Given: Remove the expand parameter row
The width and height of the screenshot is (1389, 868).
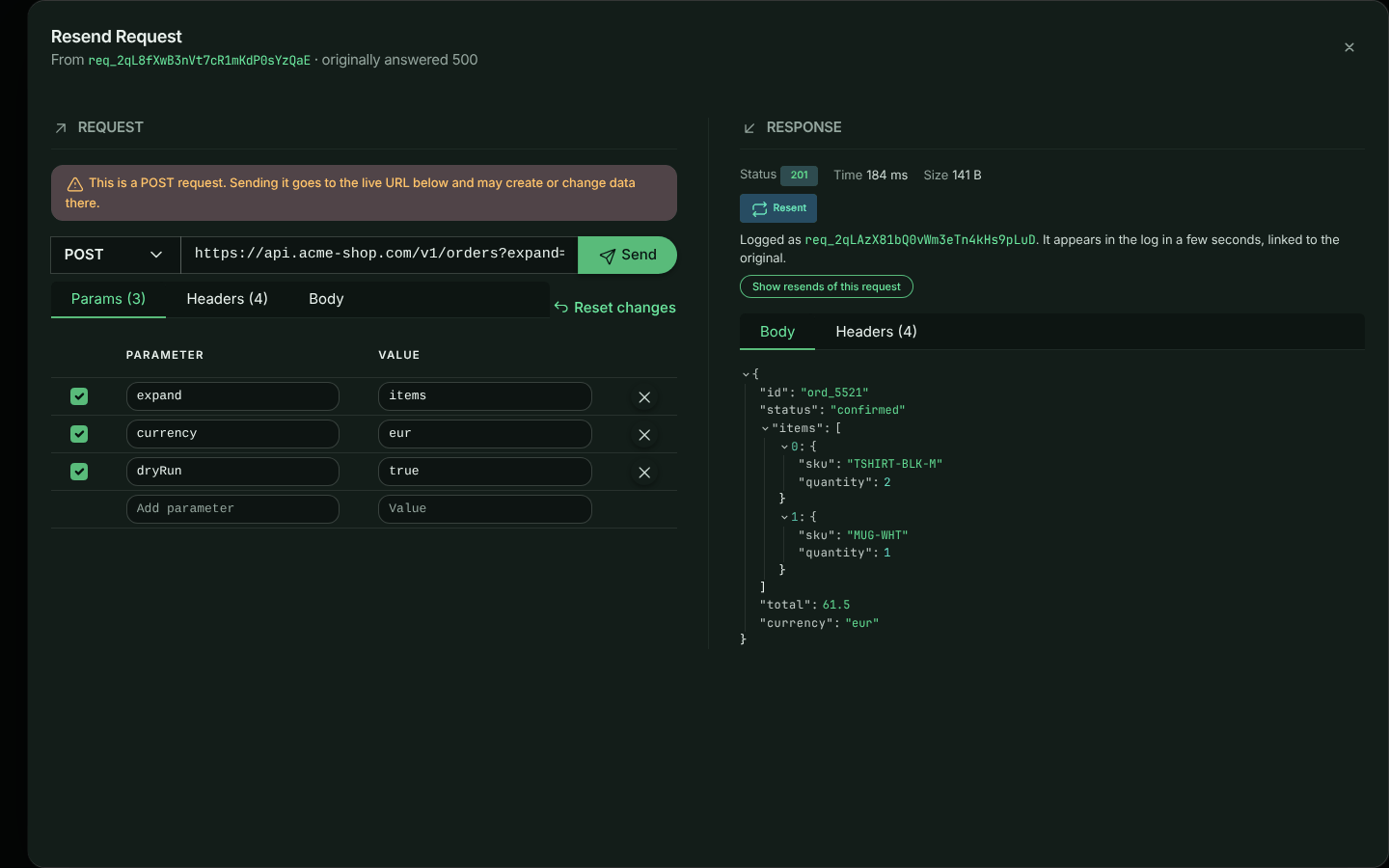Looking at the screenshot, I should (x=644, y=397).
